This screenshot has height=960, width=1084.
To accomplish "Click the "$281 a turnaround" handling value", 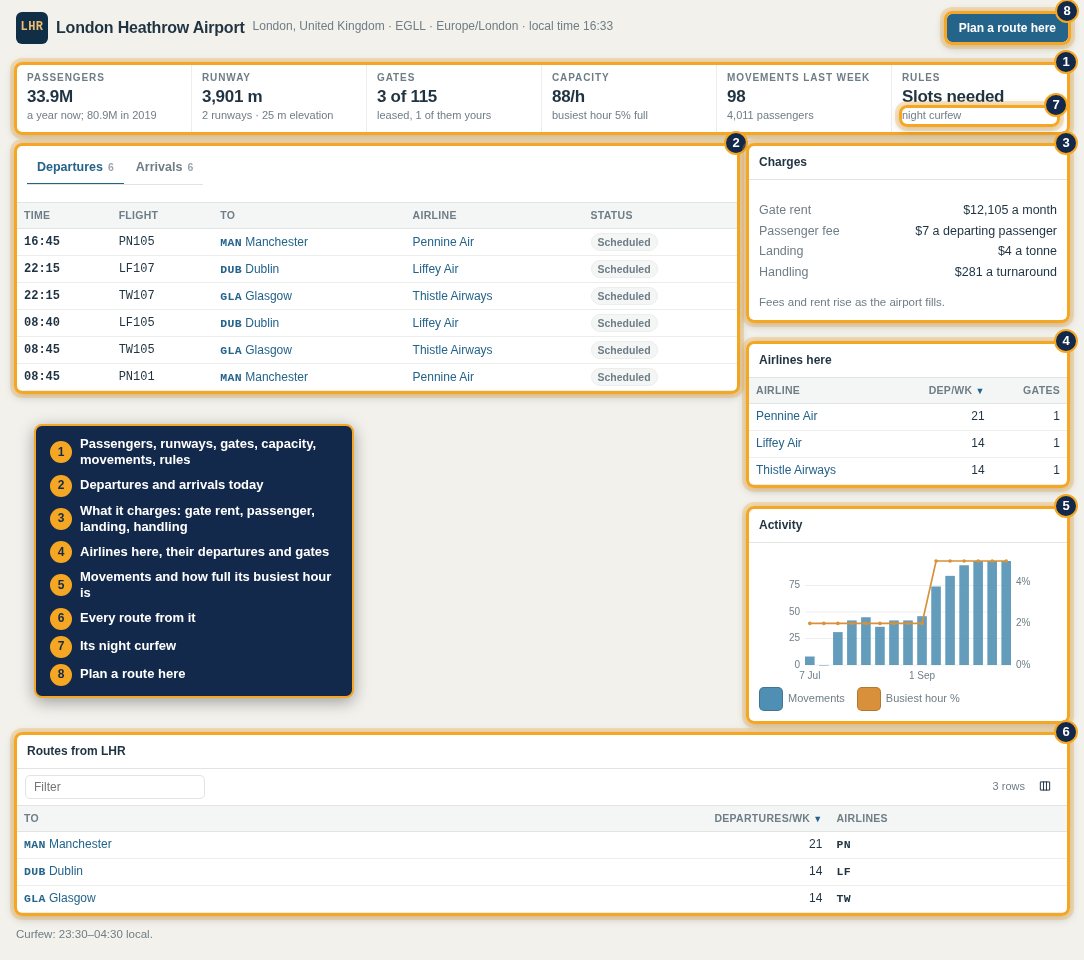I will point(1005,272).
